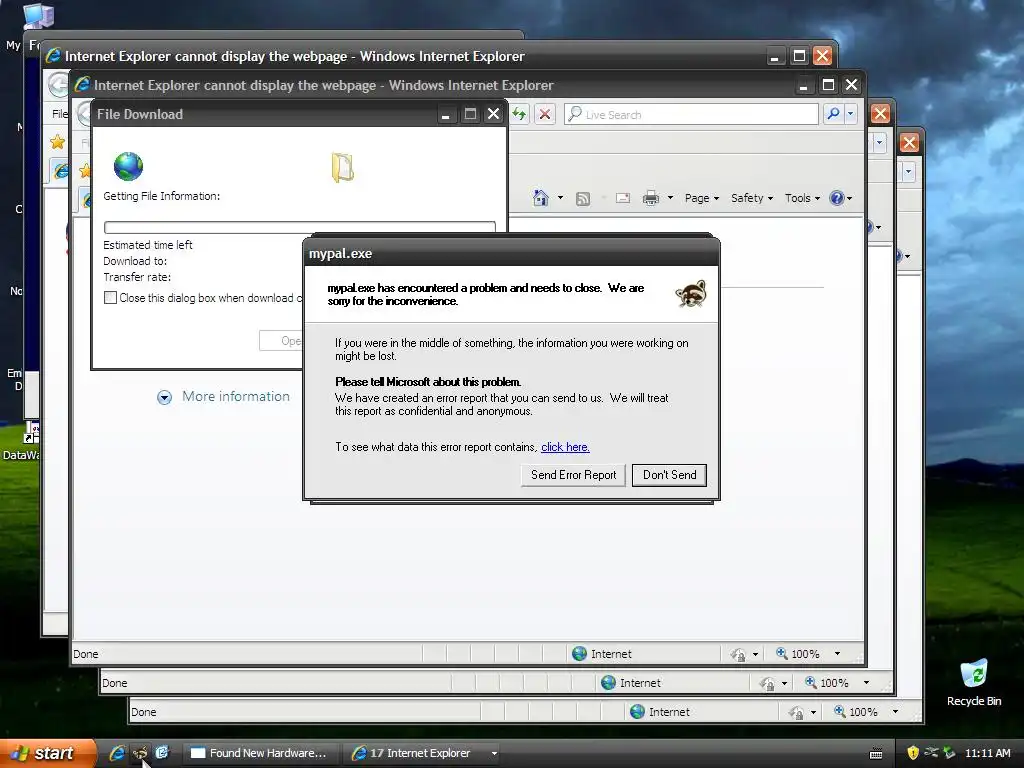This screenshot has width=1024, height=768.
Task: Open the Live Search provider dropdown arrow
Action: [x=850, y=114]
